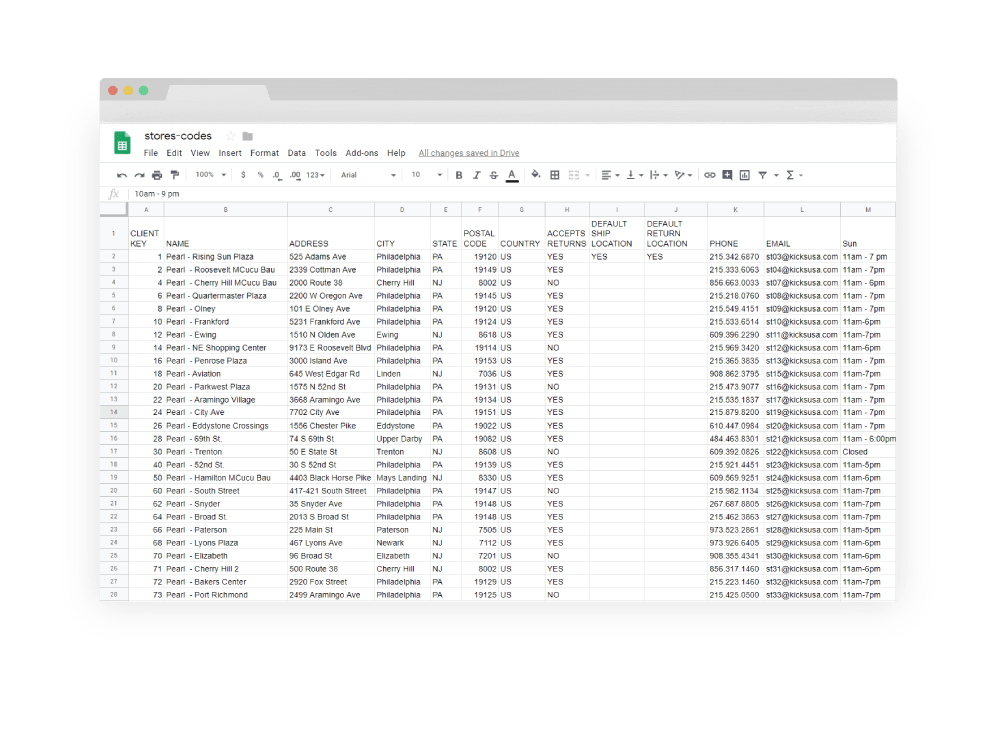The image size is (1000, 730).
Task: Toggle italic formatting
Action: [x=476, y=175]
